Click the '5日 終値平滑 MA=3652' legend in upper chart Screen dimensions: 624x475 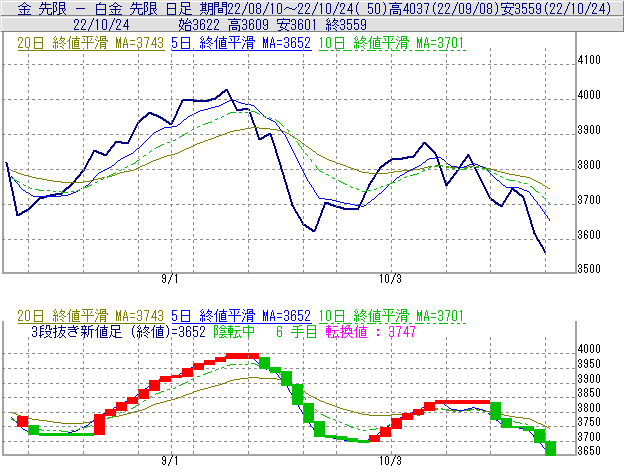click(x=241, y=43)
